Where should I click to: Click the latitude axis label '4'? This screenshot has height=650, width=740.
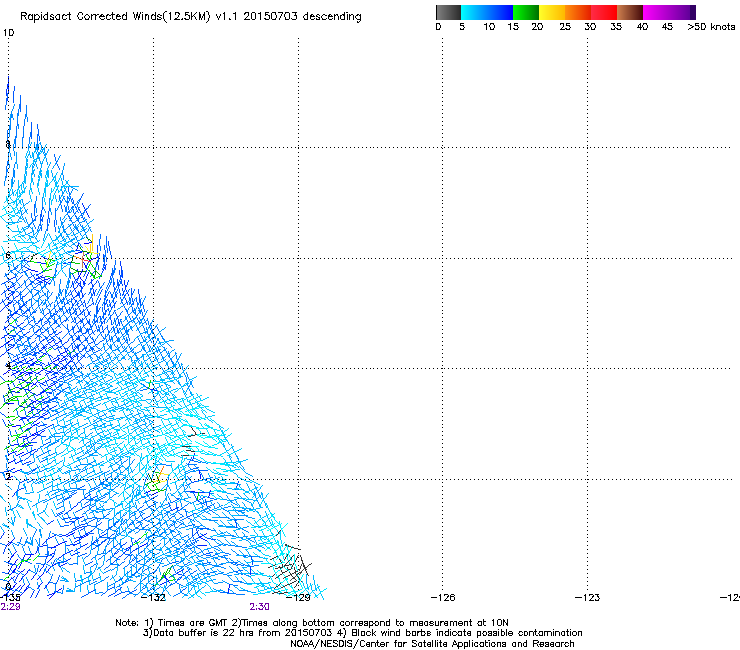click(8, 365)
